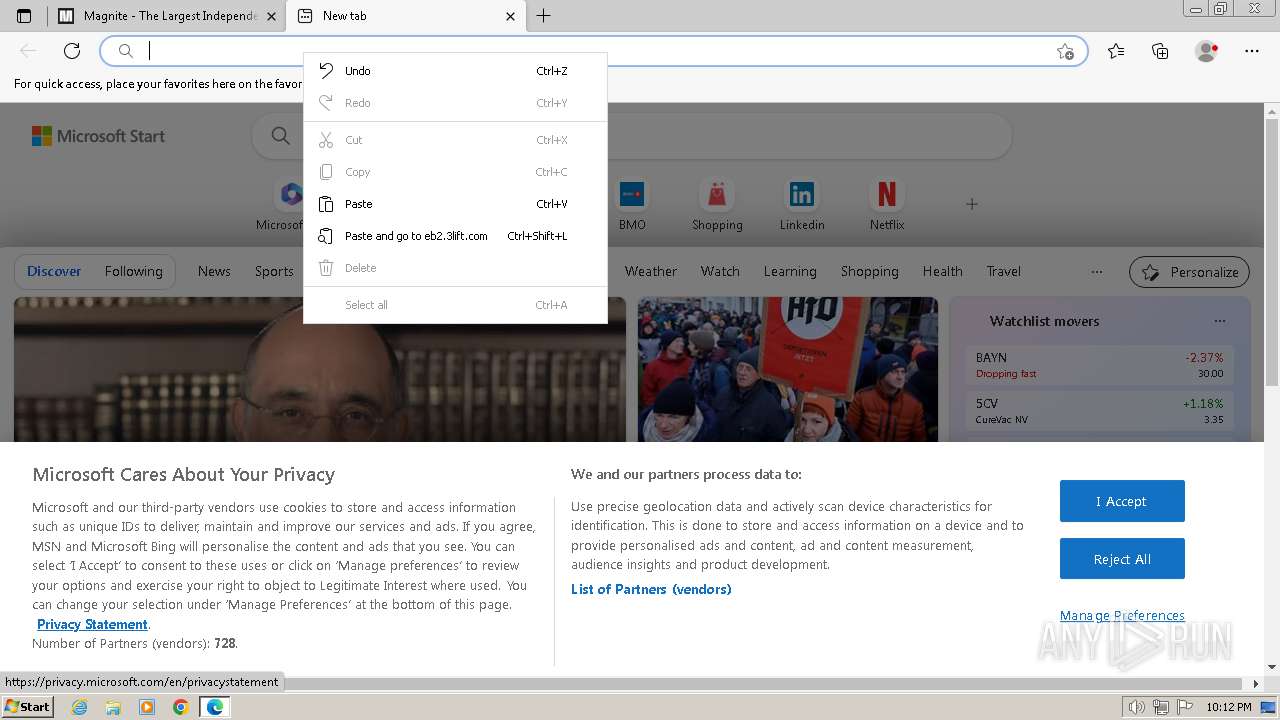
Task: Add page to favorites star icon
Action: (x=1065, y=51)
